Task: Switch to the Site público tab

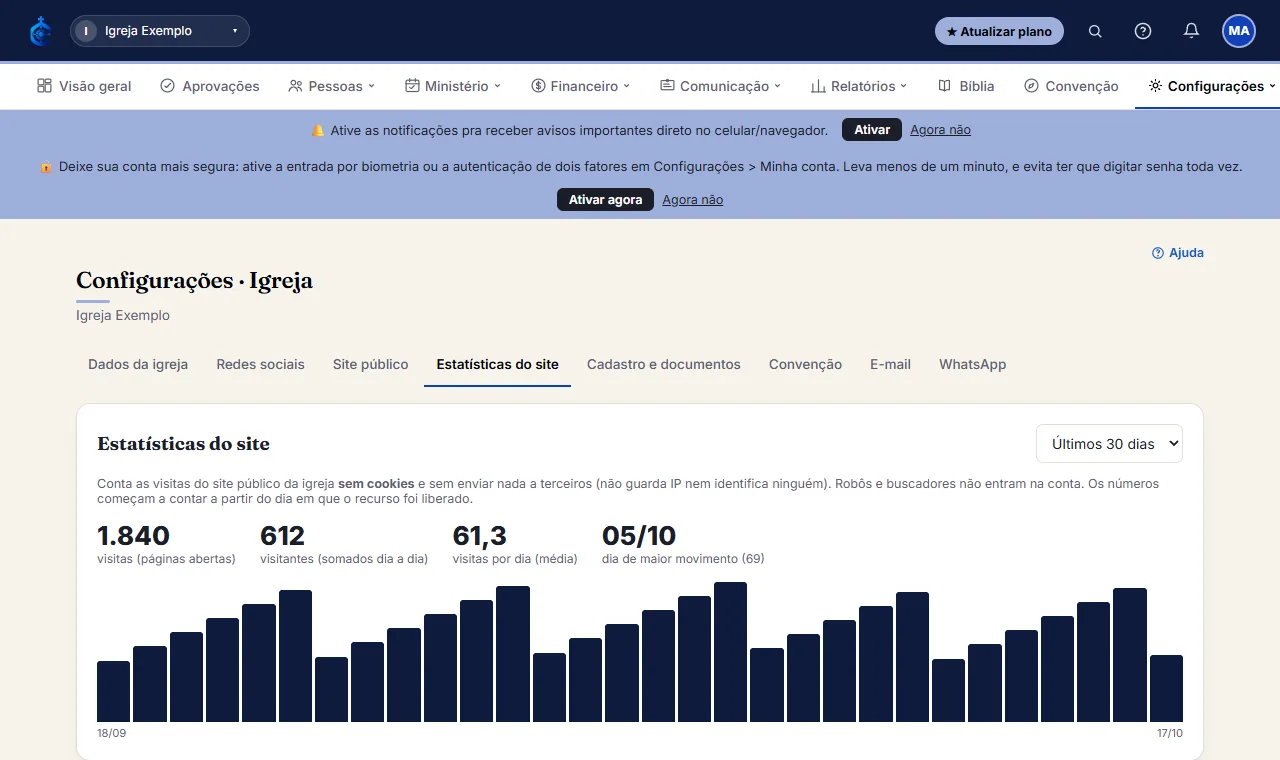Action: click(371, 364)
